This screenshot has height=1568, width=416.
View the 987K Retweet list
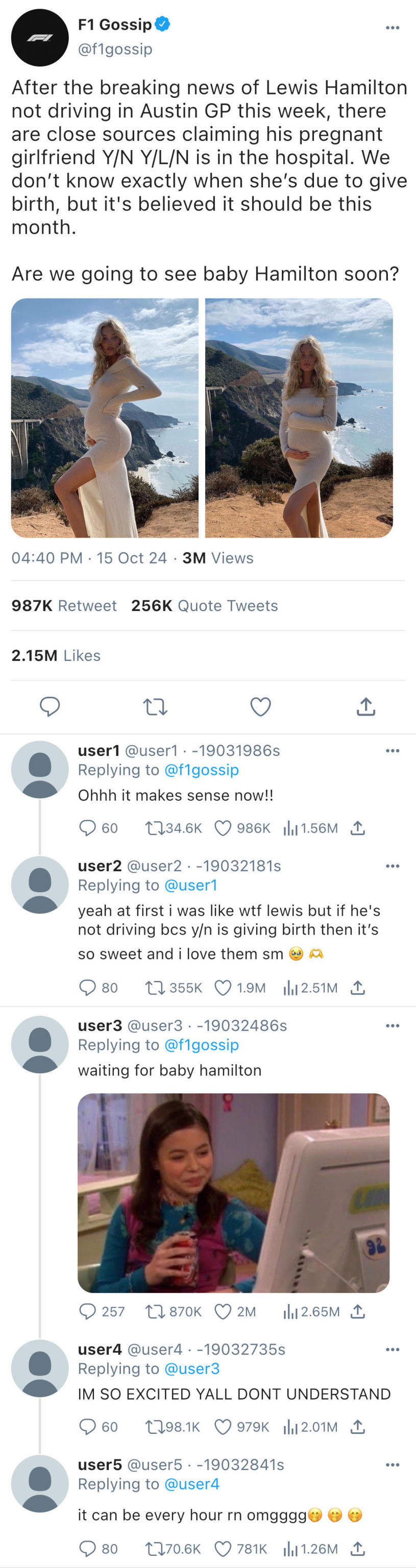pyautogui.click(x=64, y=606)
